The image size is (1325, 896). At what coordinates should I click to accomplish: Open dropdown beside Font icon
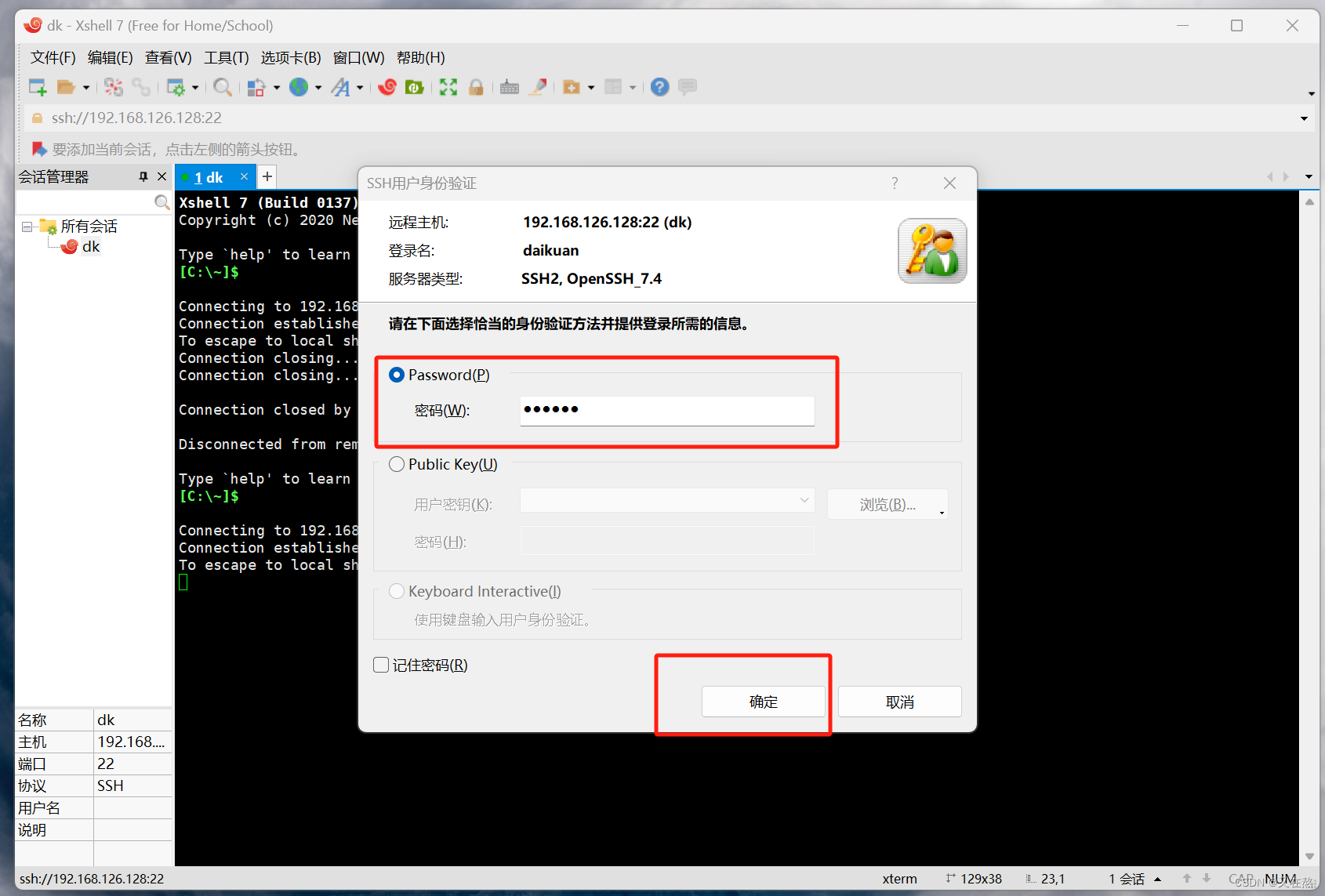tap(360, 88)
